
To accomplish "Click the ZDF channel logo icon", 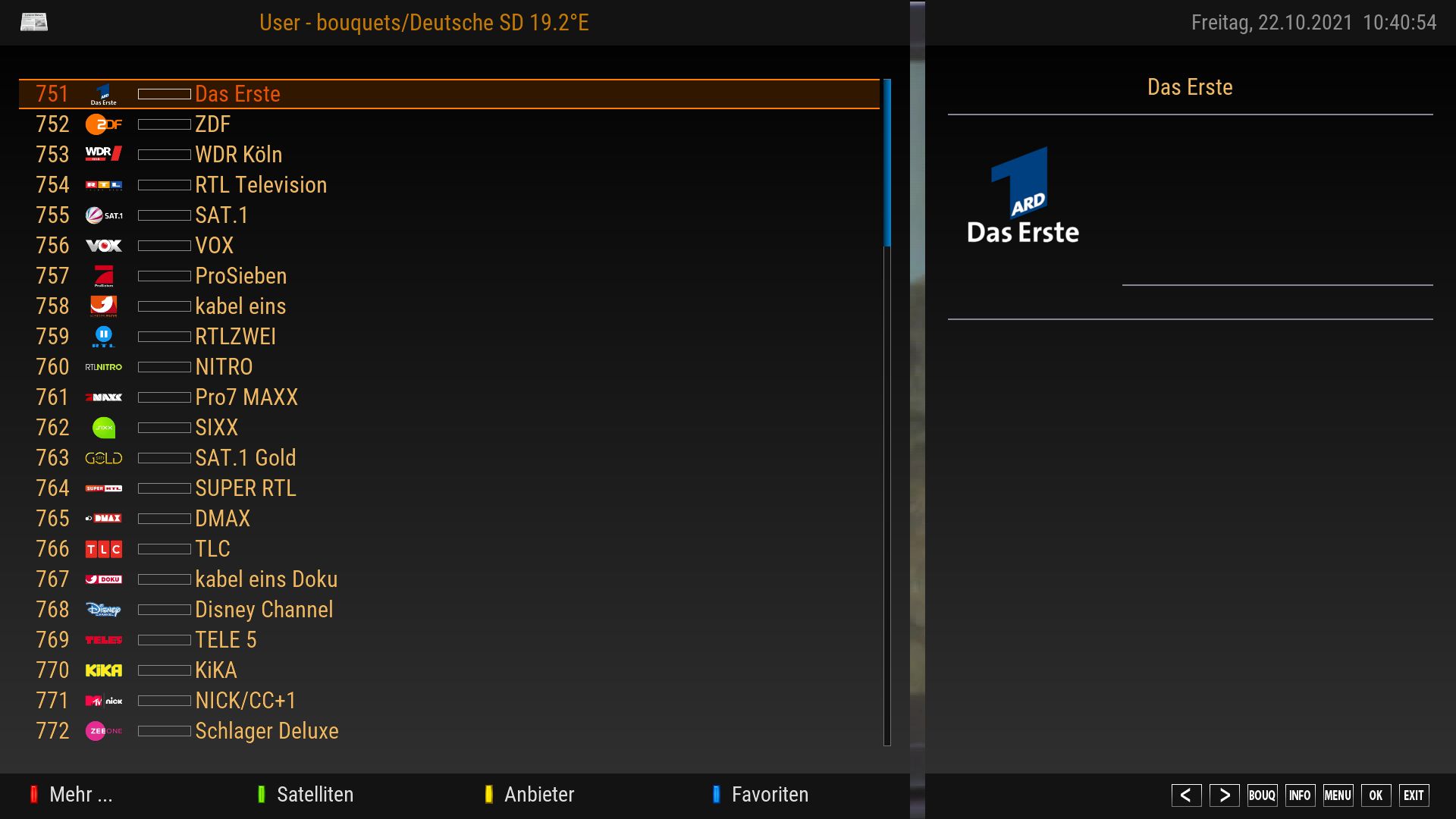I will (x=103, y=124).
